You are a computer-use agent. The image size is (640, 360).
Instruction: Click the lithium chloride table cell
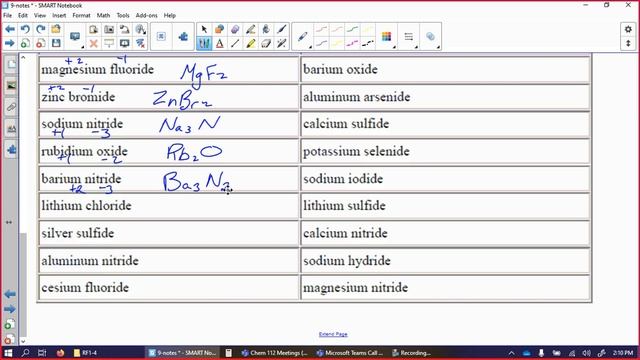click(x=169, y=206)
